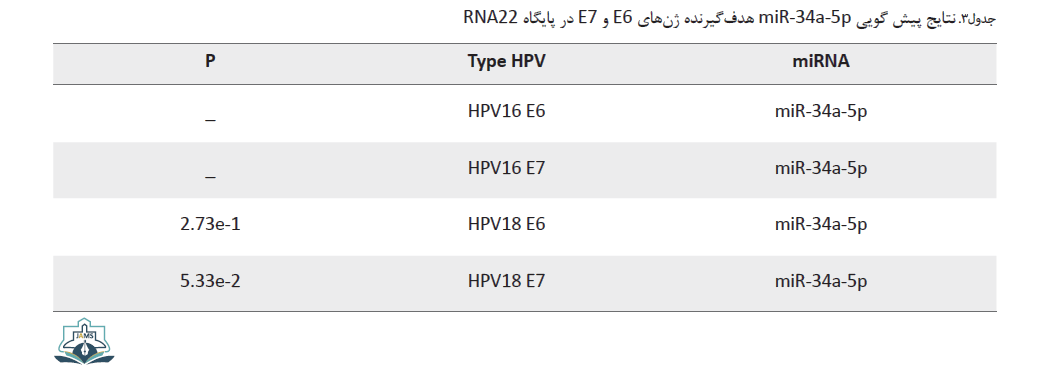Click the dash P value for HPV16 E6
Image resolution: width=1054 pixels, height=369 pixels.
click(x=210, y=119)
